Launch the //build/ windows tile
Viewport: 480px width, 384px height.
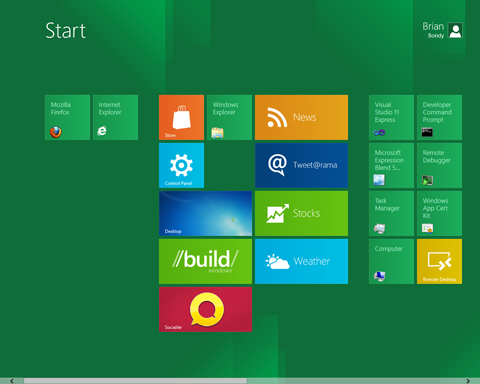point(205,261)
